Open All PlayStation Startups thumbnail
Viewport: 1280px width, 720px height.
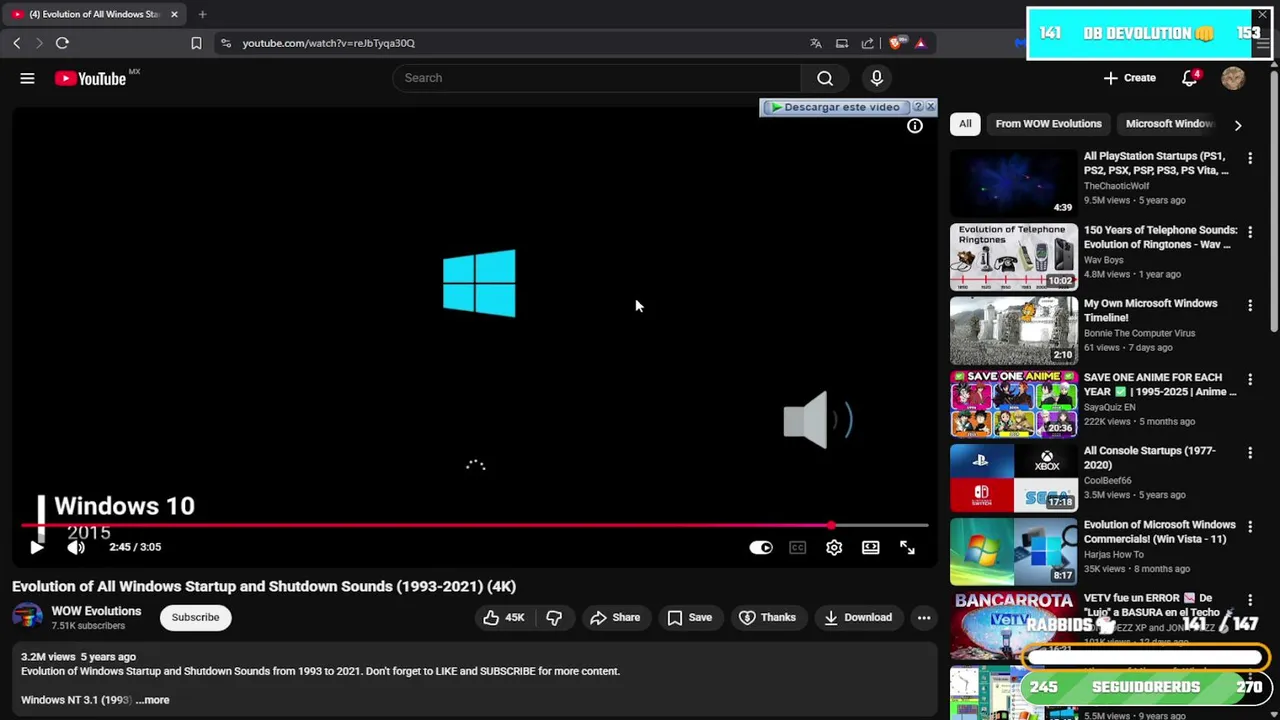click(x=1013, y=183)
